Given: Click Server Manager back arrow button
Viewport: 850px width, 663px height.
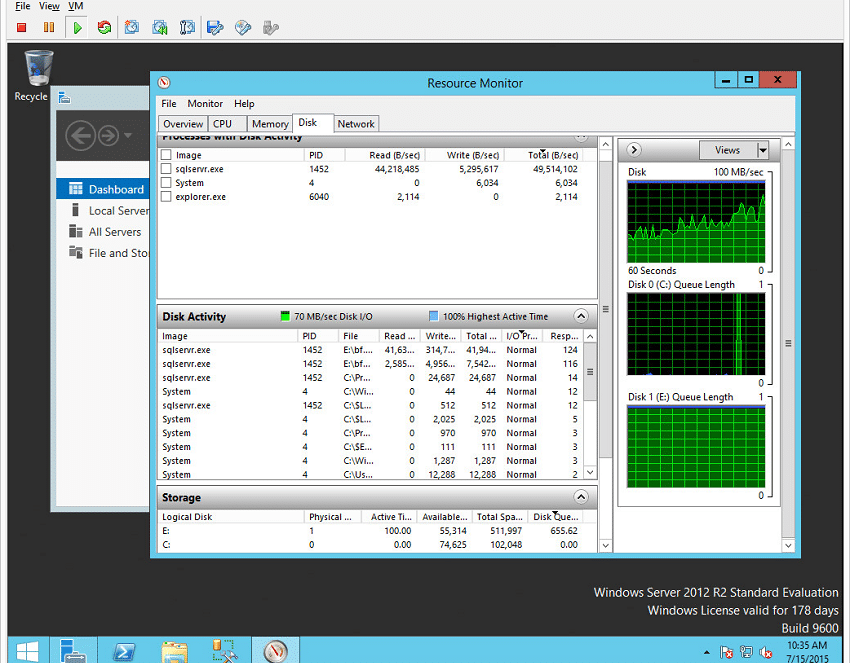Looking at the screenshot, I should 81,135.
